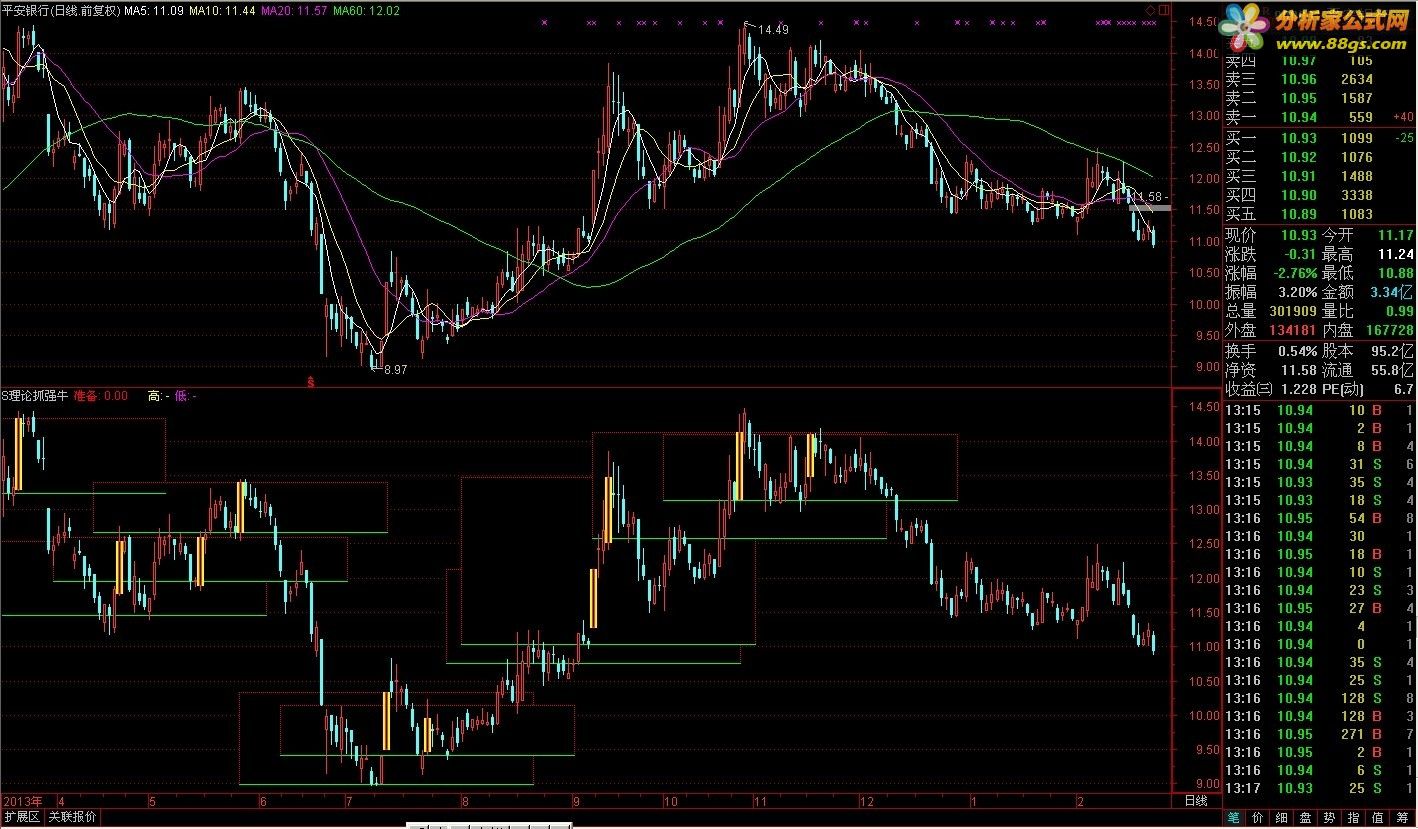
Task: Click the 流通 55.8亿 value
Action: pos(1392,370)
